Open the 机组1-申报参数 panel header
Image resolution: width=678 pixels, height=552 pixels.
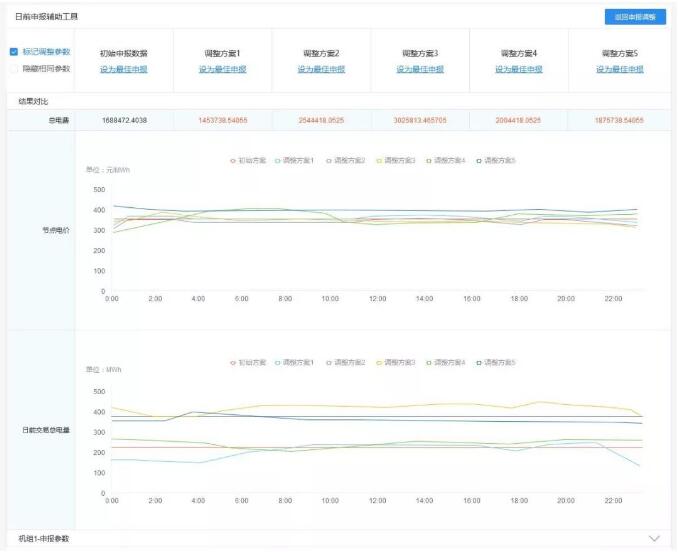click(x=339, y=539)
